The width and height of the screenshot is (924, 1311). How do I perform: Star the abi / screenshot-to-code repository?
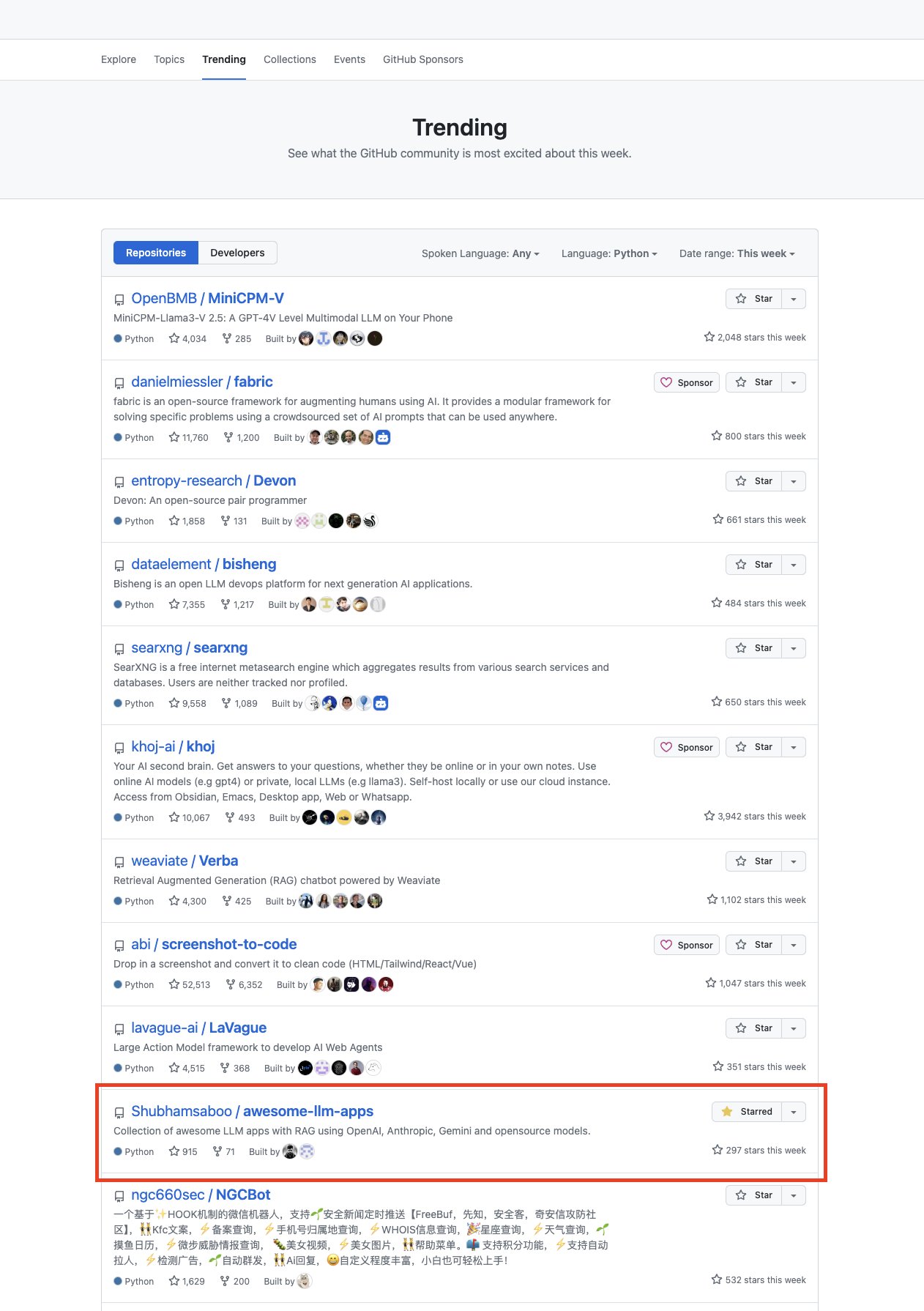point(754,945)
